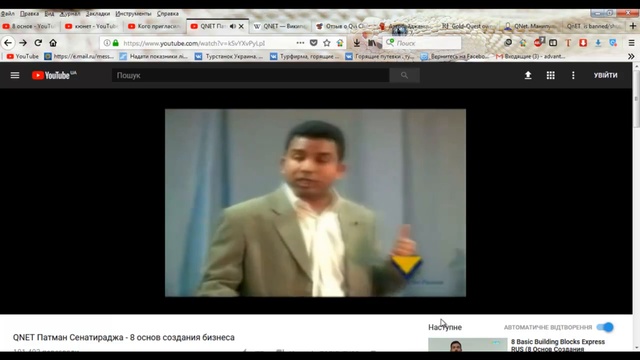Open page actions three-dots in the address bar
640x360 pixels.
click(300, 43)
